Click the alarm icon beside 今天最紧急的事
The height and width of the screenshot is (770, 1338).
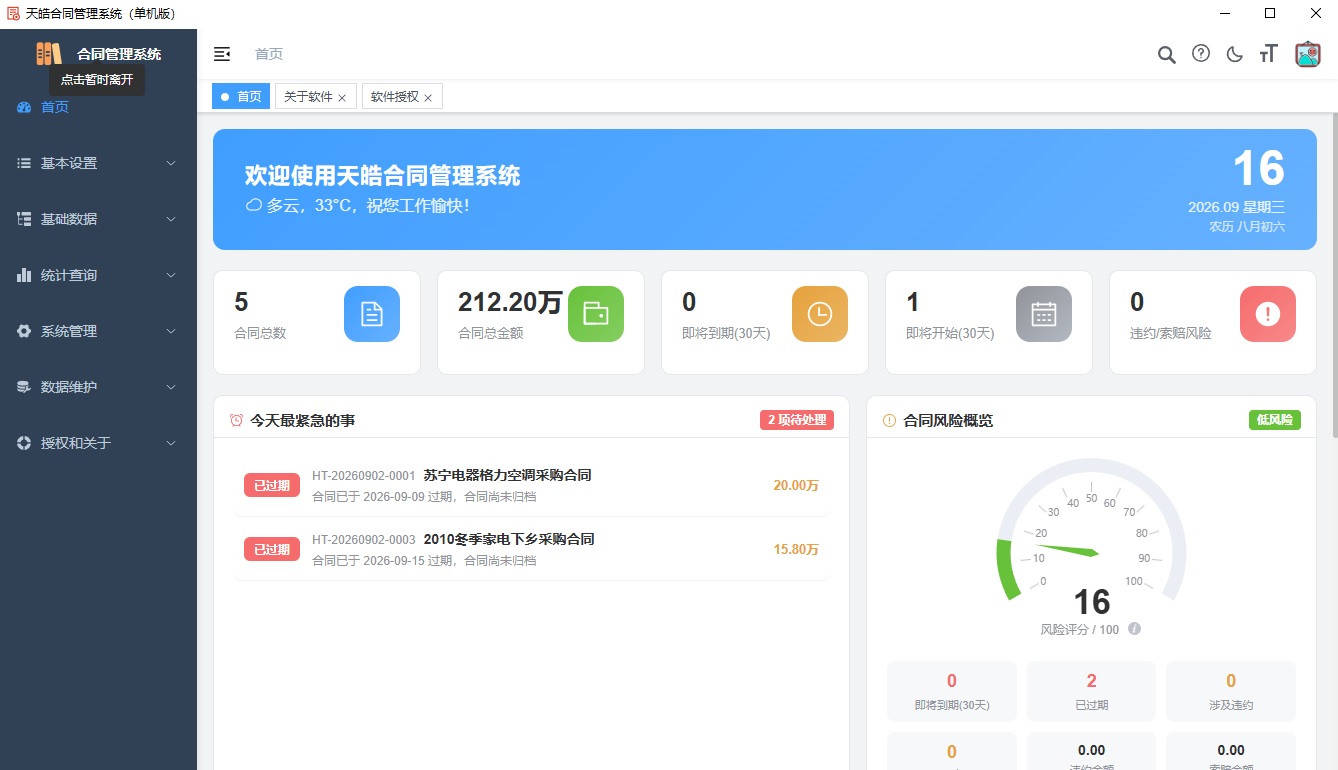point(236,420)
